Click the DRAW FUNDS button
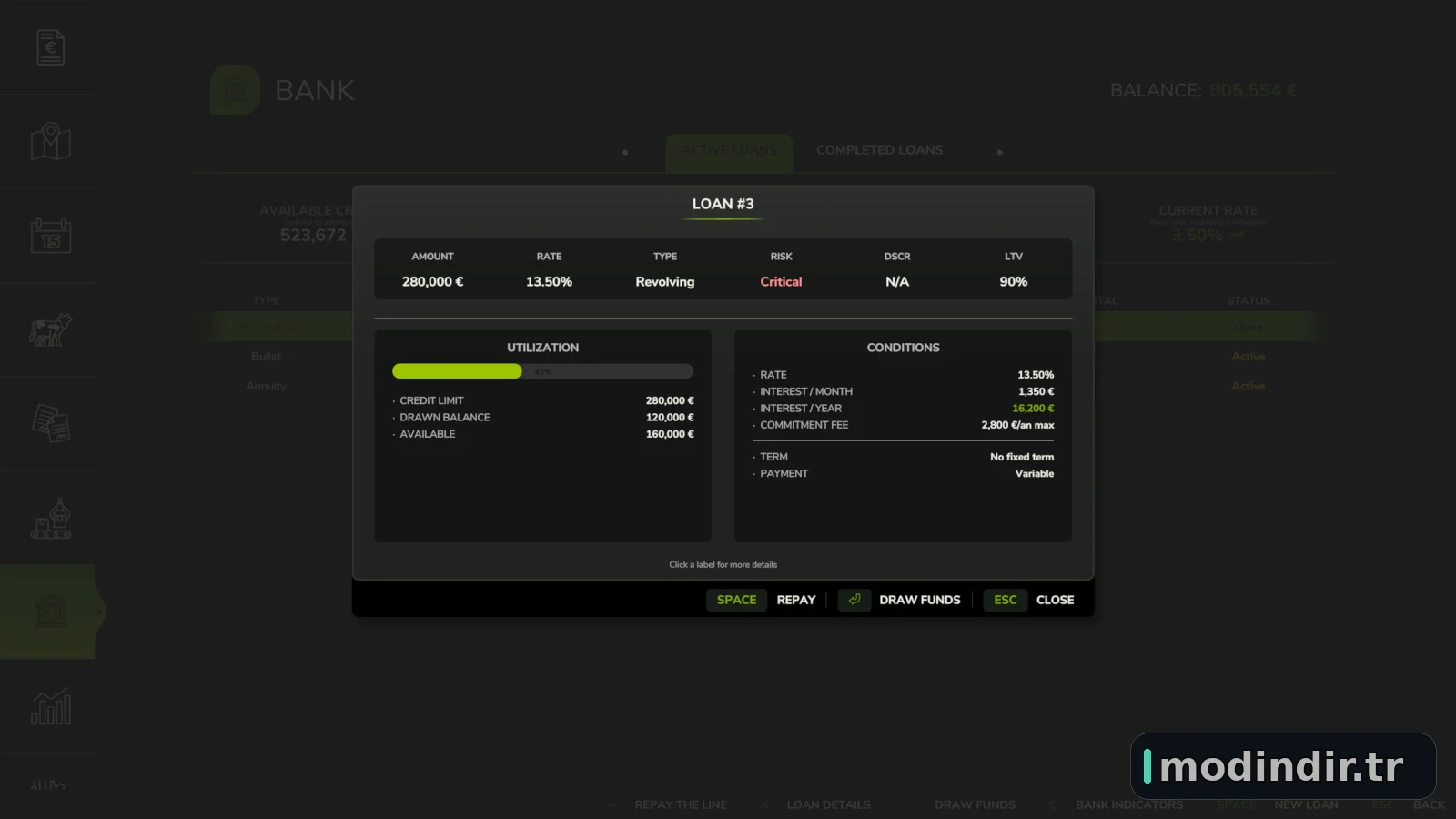 click(x=920, y=600)
